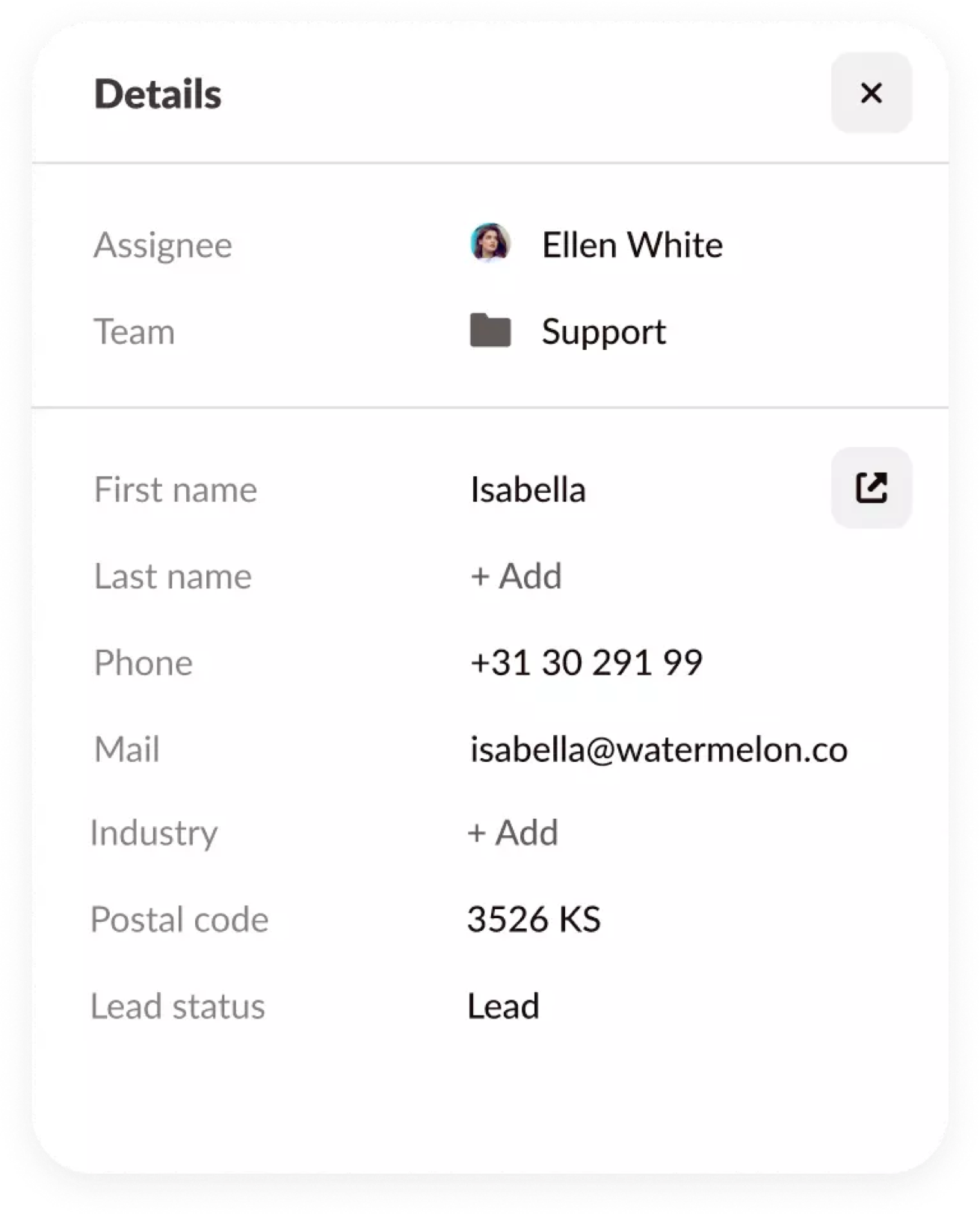Add a last name
The image size is (980, 1215).
[x=517, y=576]
